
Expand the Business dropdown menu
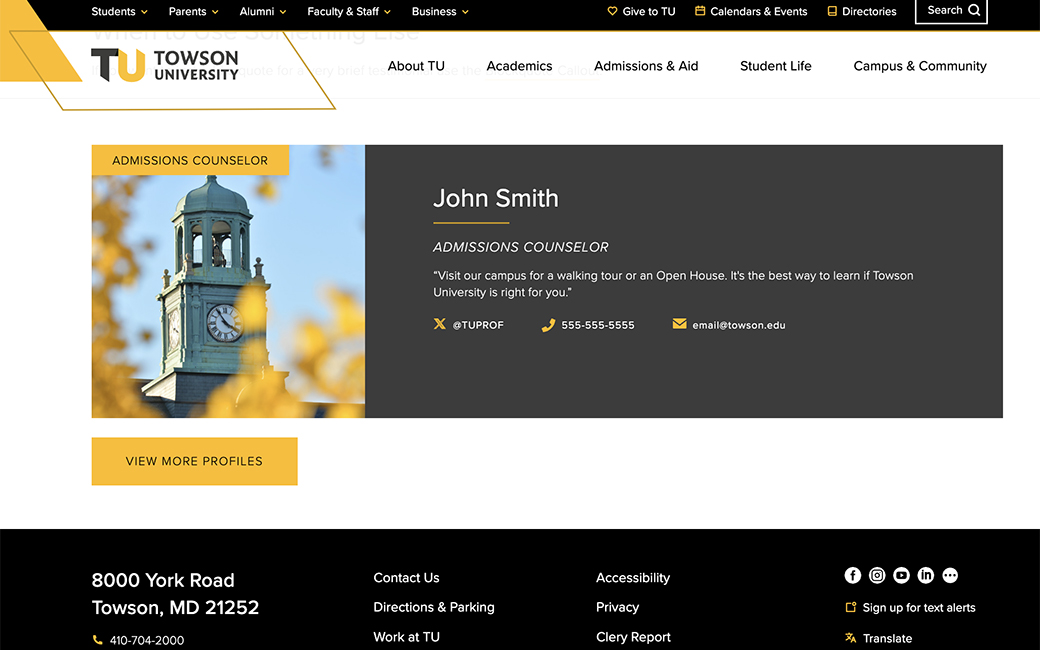click(x=440, y=11)
